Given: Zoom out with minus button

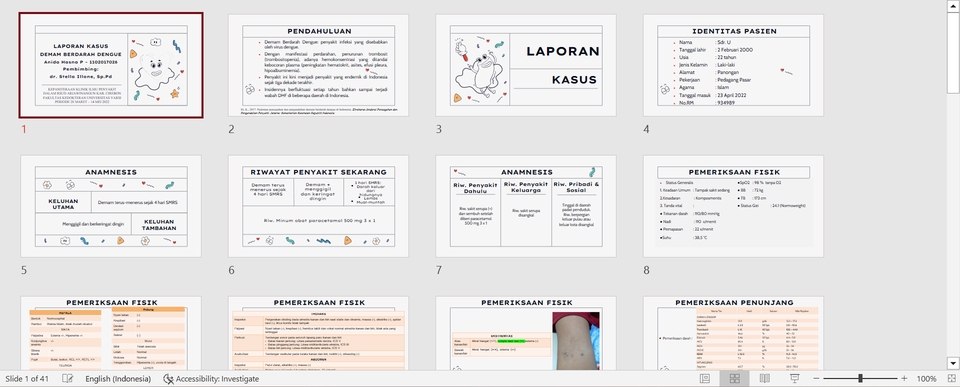Looking at the screenshot, I should tap(817, 379).
